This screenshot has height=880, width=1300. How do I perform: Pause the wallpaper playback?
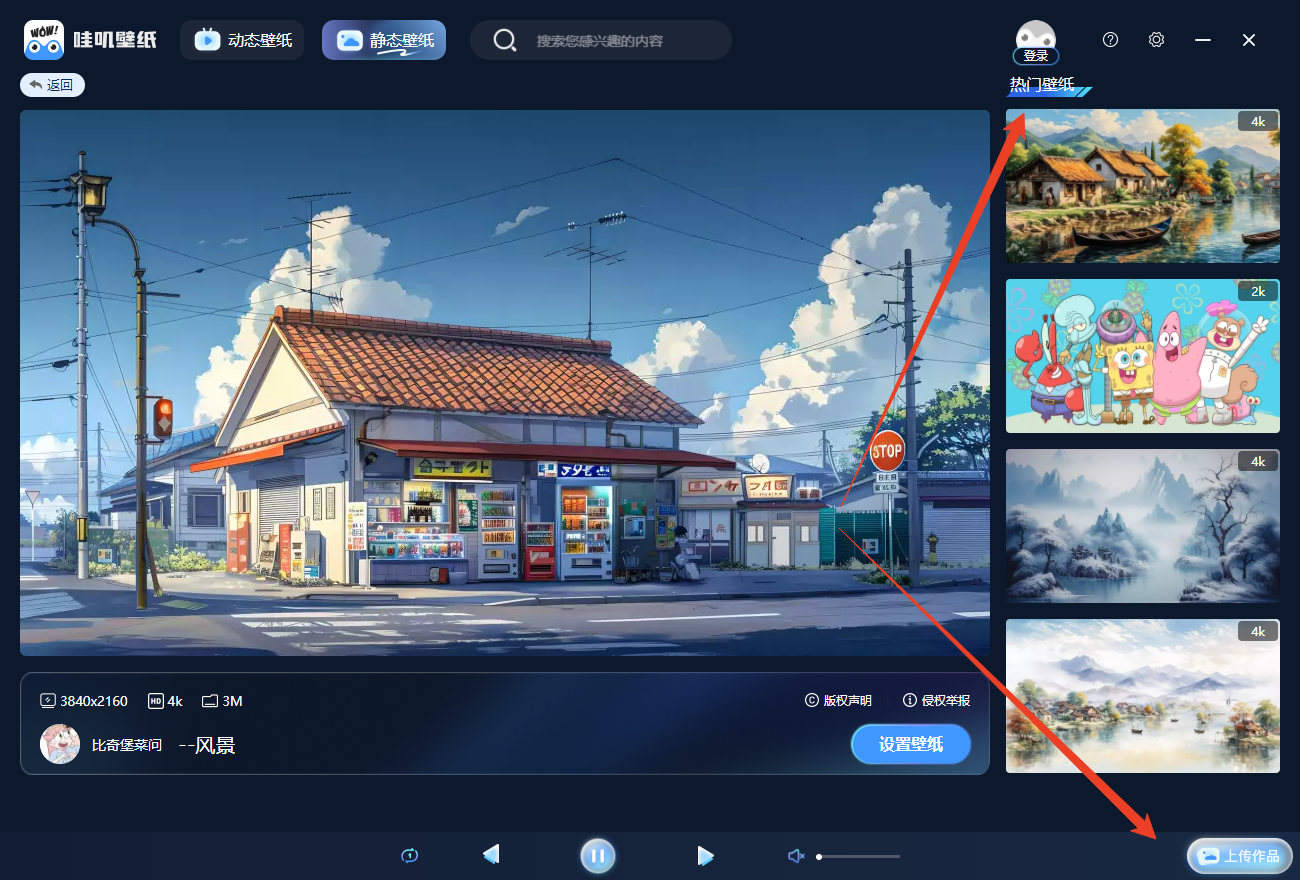coord(598,855)
